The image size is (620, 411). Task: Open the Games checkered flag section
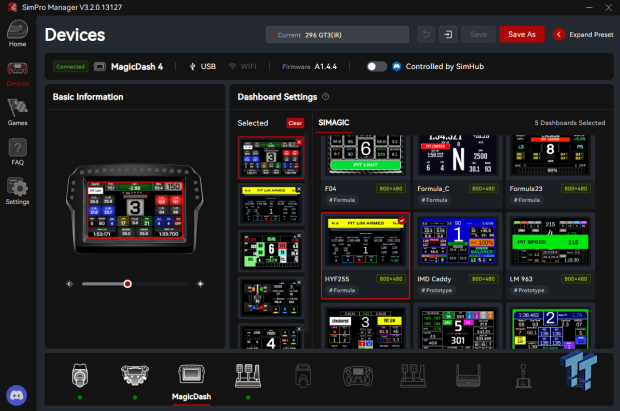(17, 112)
